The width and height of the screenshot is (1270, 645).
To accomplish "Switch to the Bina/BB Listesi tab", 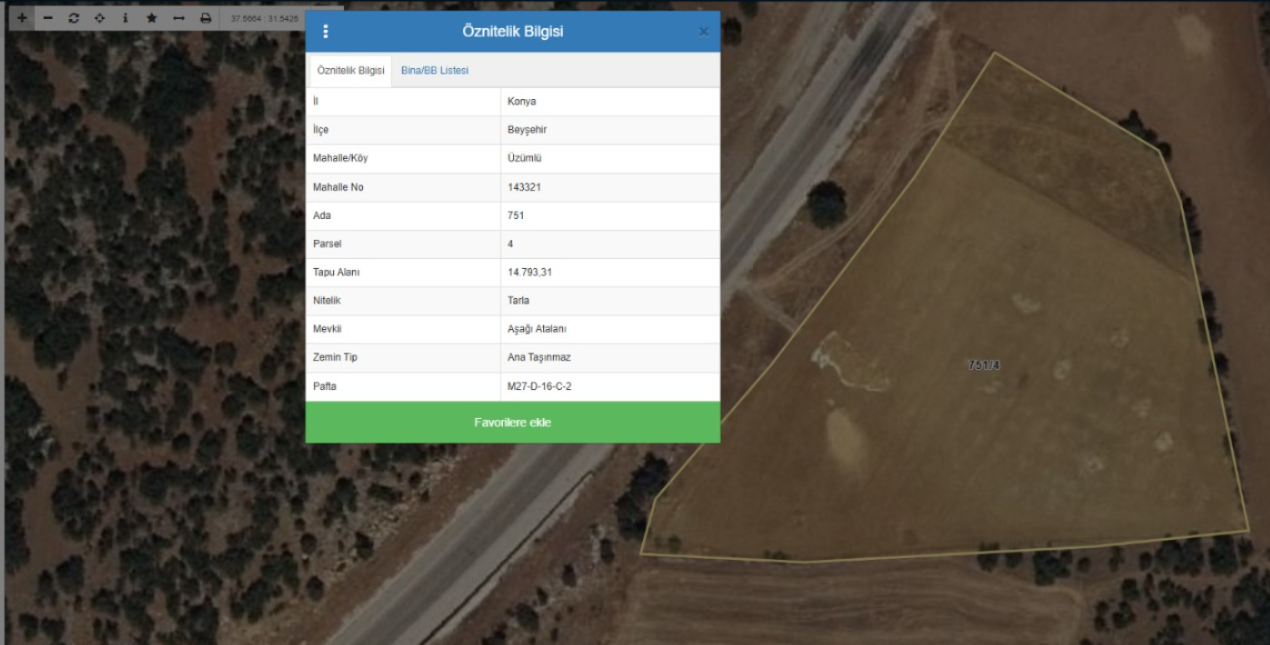I will (x=434, y=70).
